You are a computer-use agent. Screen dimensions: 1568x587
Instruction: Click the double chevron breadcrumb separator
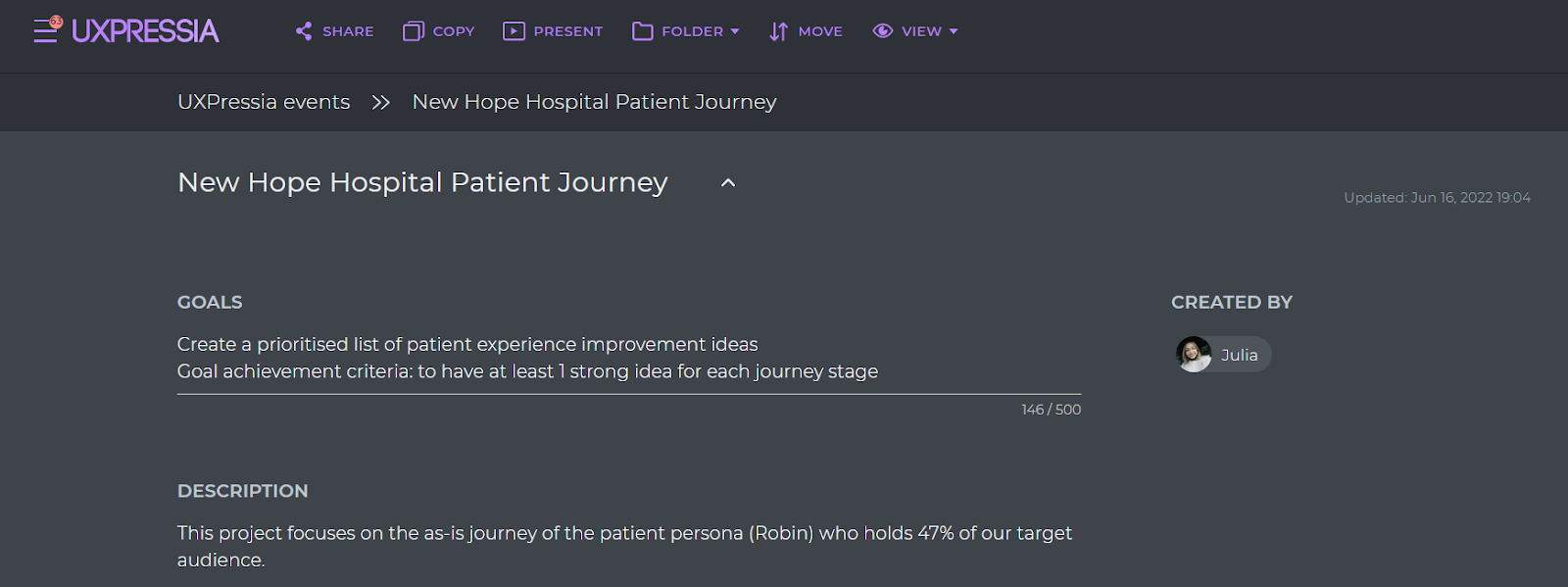click(x=381, y=102)
